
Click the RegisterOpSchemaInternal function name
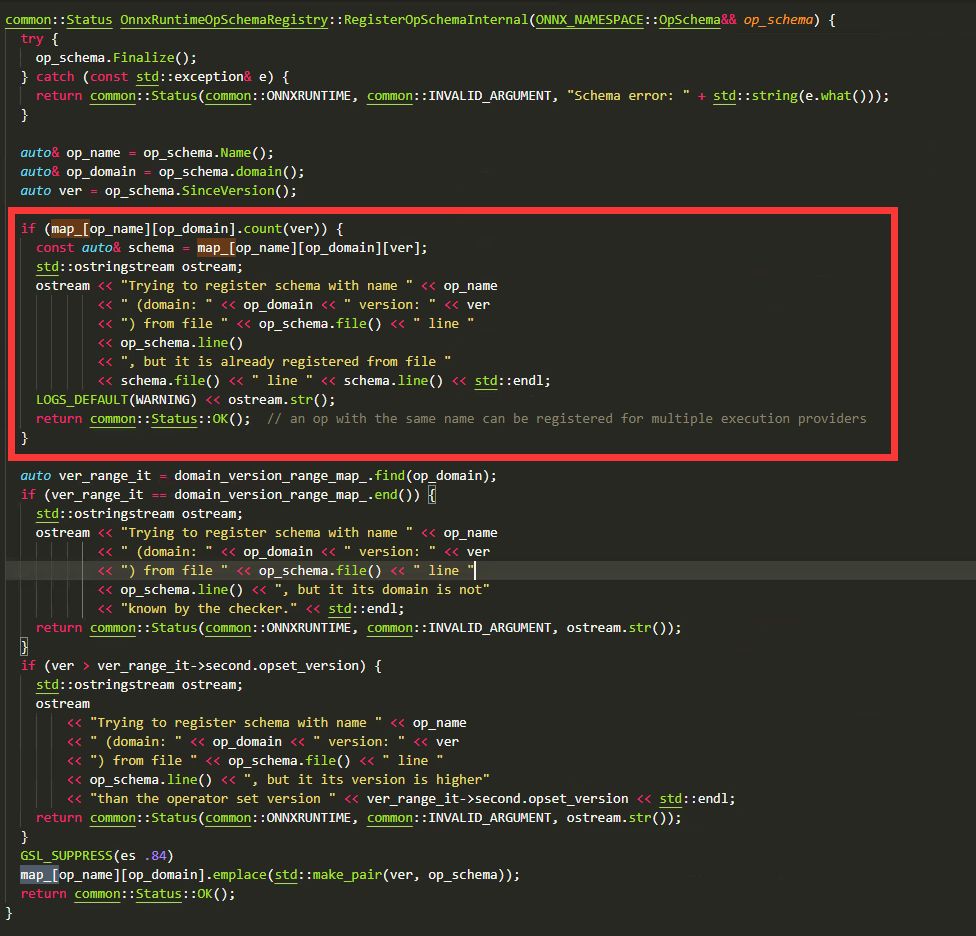point(438,19)
